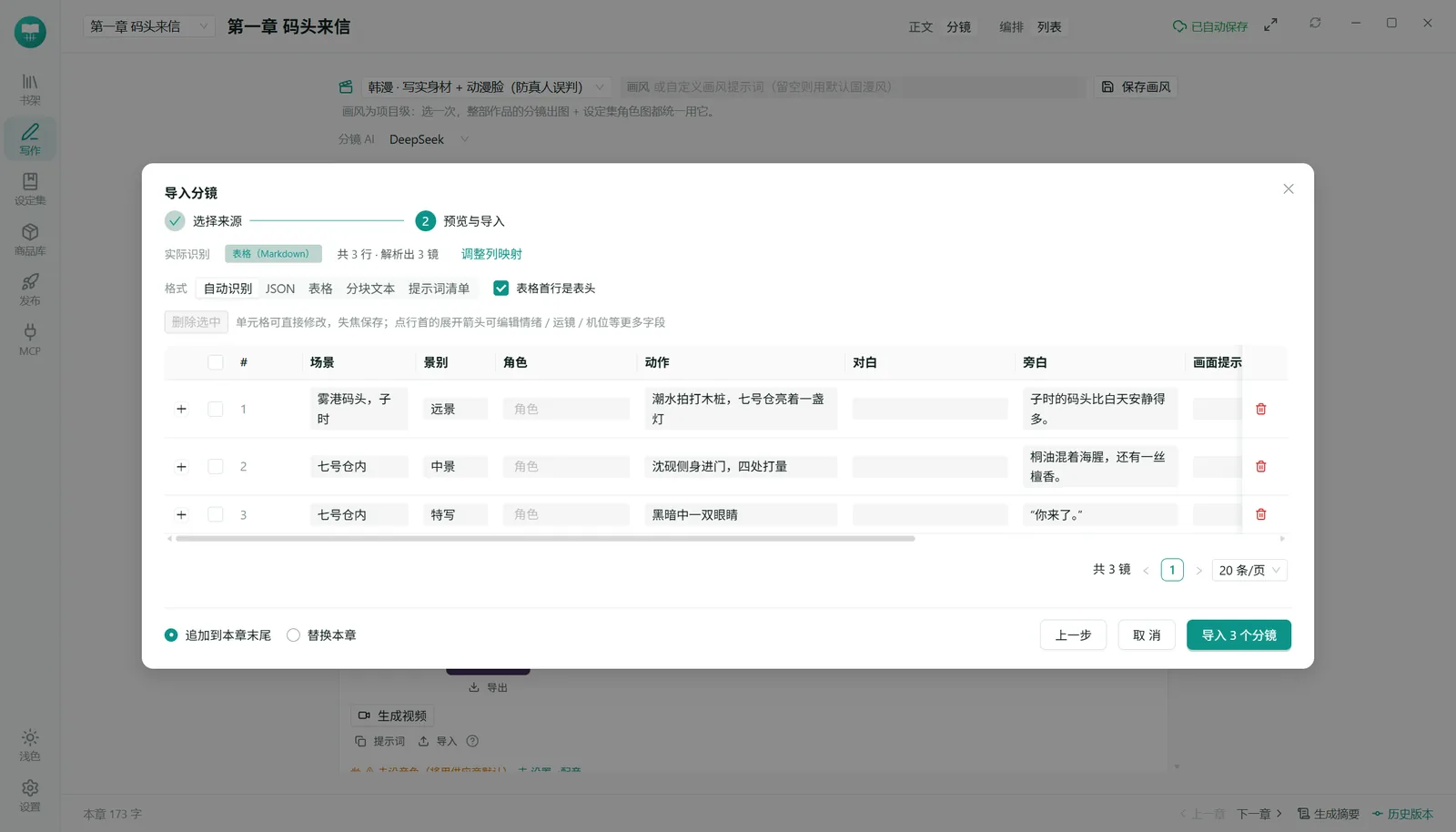
Task: Click the expand fullscreen arrows icon
Action: pos(1270,25)
